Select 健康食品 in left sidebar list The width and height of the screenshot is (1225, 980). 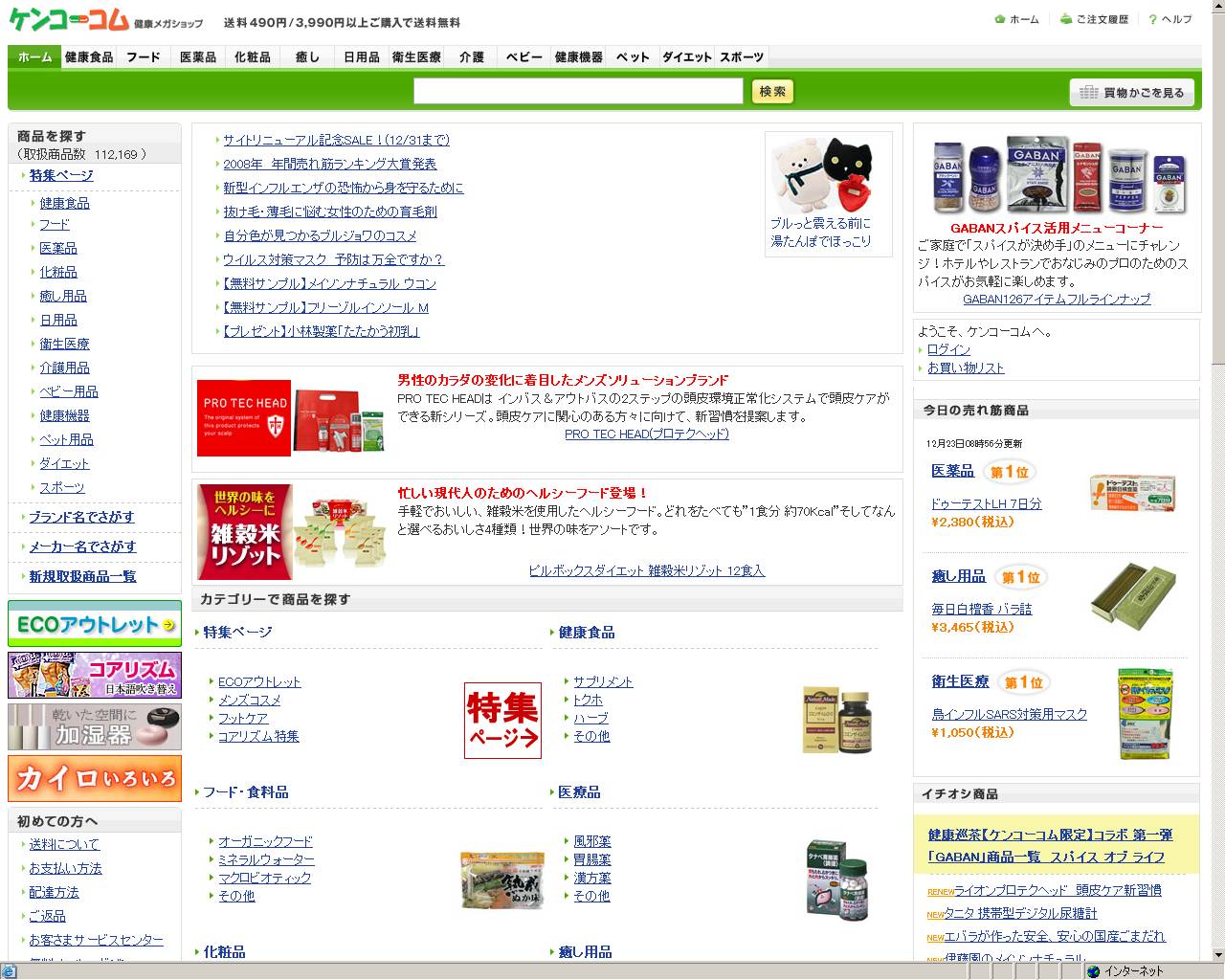pos(64,203)
